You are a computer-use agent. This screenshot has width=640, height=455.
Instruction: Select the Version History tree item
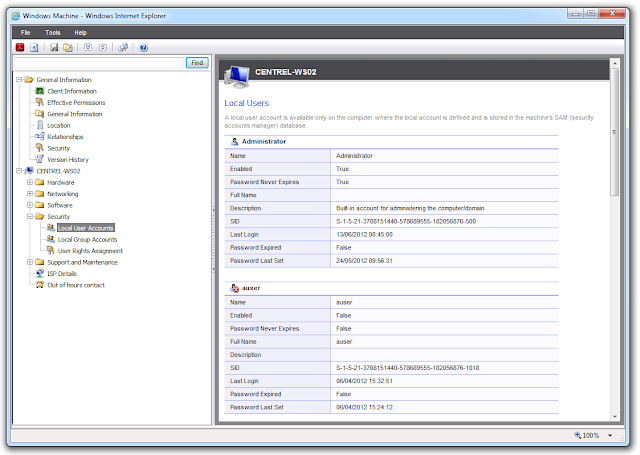pyautogui.click(x=68, y=160)
